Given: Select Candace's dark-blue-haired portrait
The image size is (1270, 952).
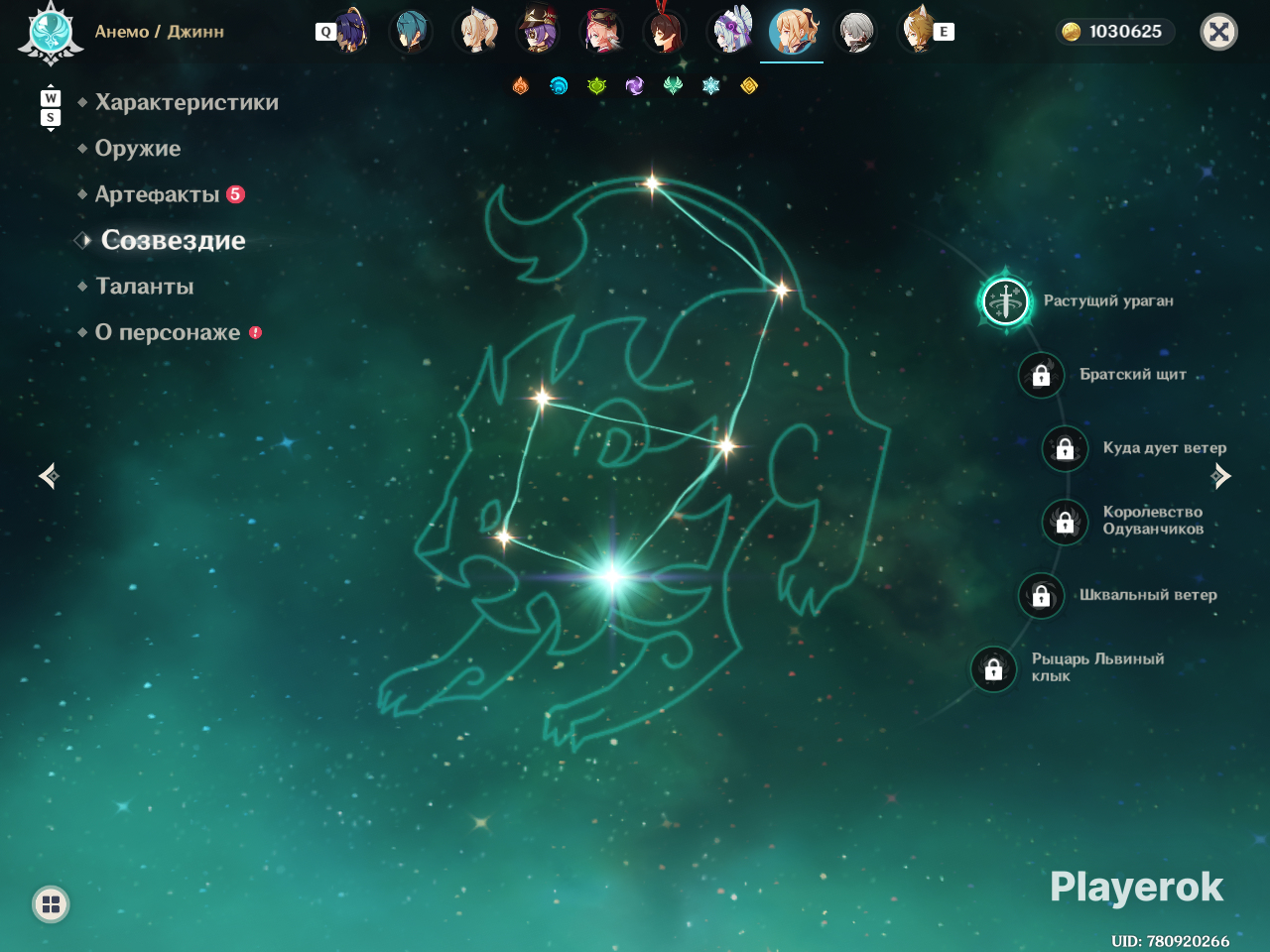Looking at the screenshot, I should pos(349,31).
